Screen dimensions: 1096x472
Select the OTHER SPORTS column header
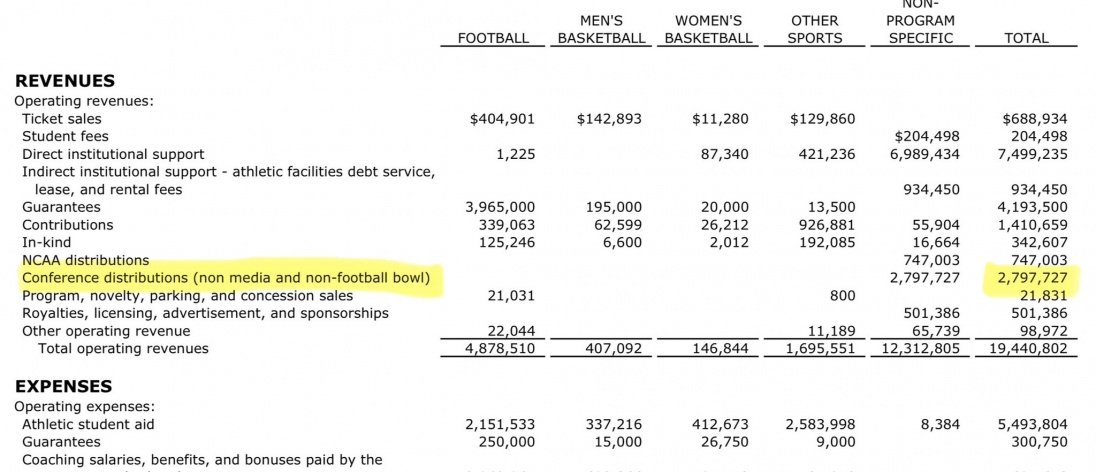(815, 29)
